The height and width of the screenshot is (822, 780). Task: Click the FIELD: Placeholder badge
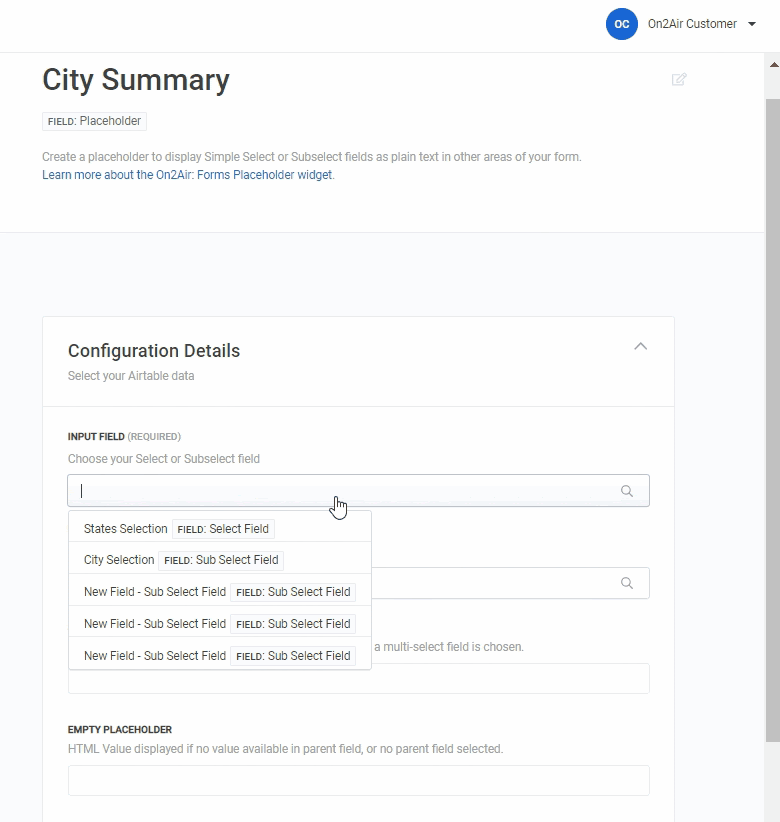[95, 121]
